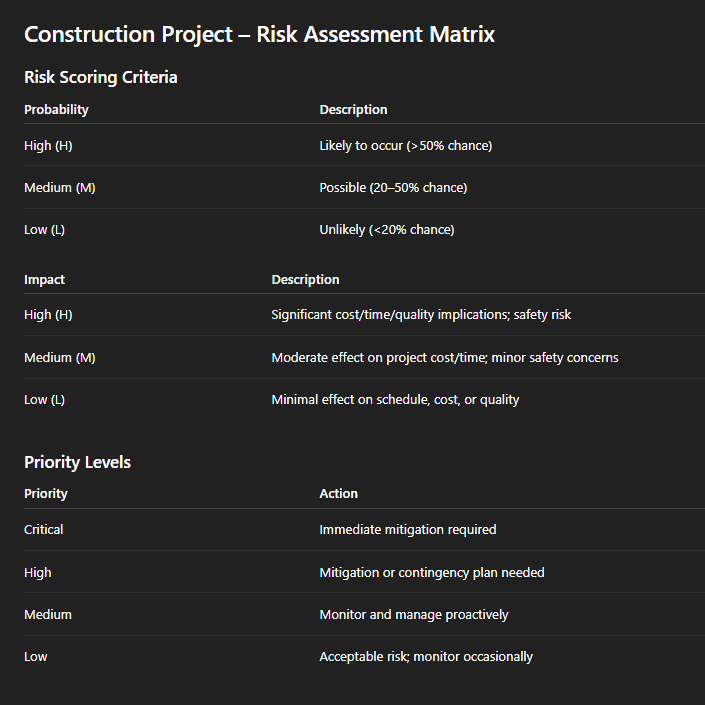Click the 'Action' column header
Viewport: 705px width, 705px height.
(339, 494)
